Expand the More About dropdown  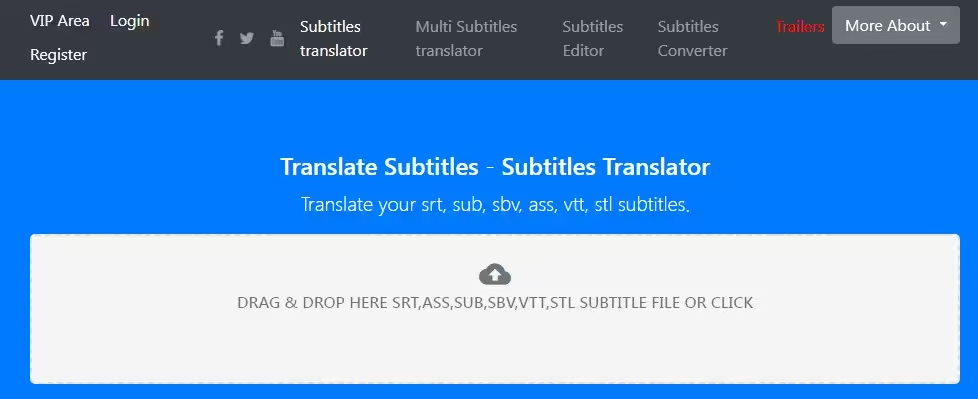896,25
